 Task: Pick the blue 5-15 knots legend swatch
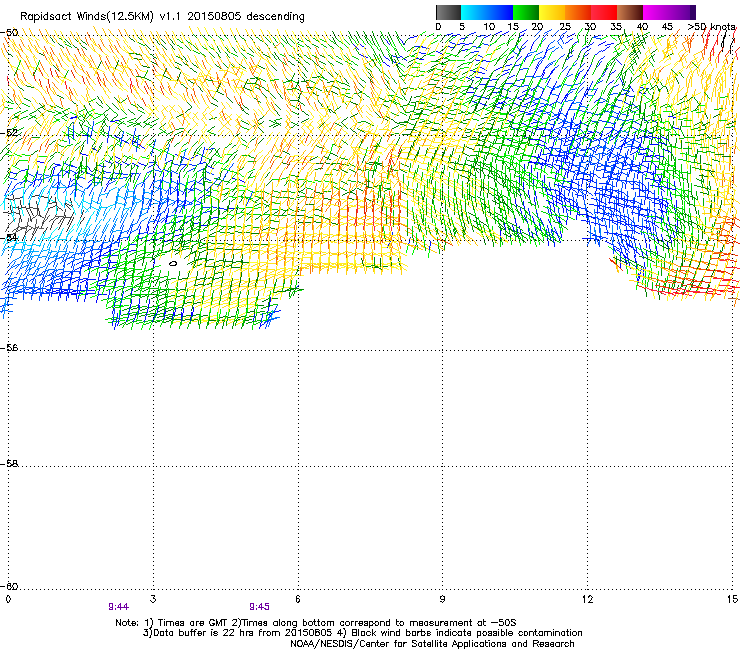click(487, 12)
